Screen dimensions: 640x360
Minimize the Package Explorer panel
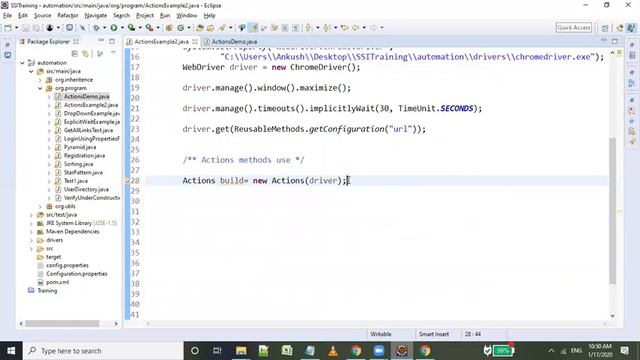(x=101, y=41)
